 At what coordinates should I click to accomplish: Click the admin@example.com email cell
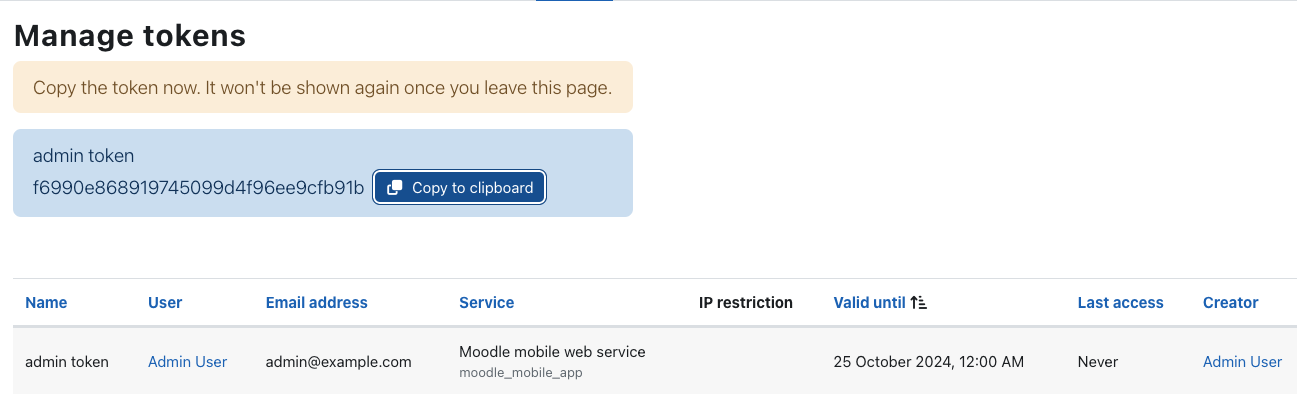[x=338, y=362]
